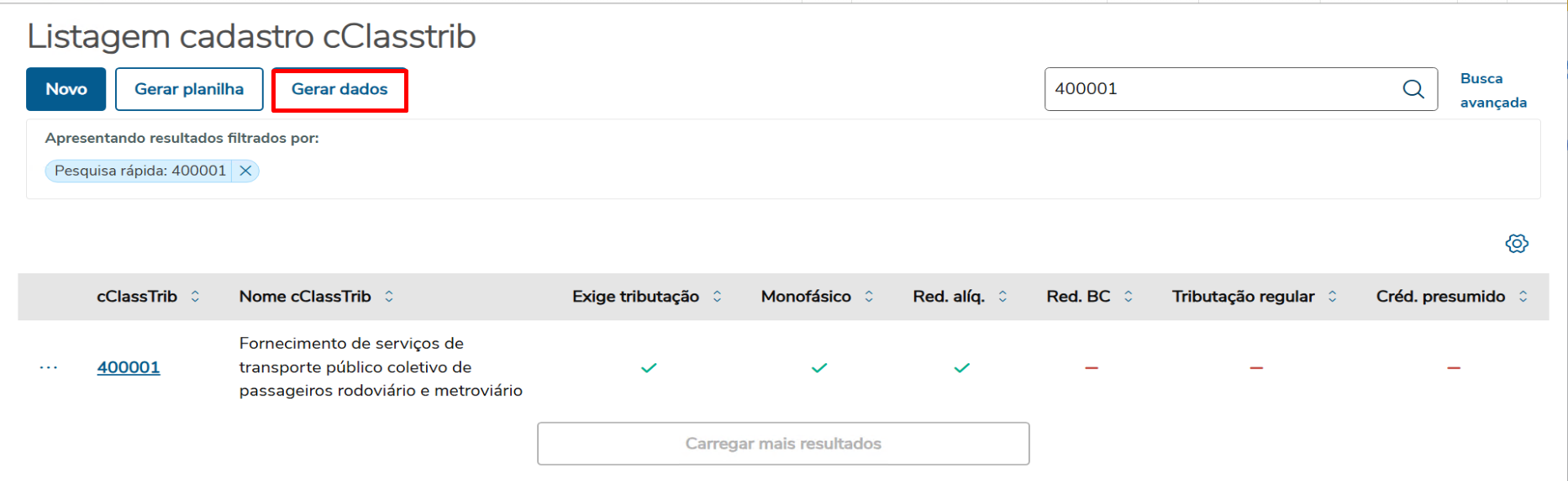Remove the Pesquisa rápida 400001 filter chip

tap(245, 171)
